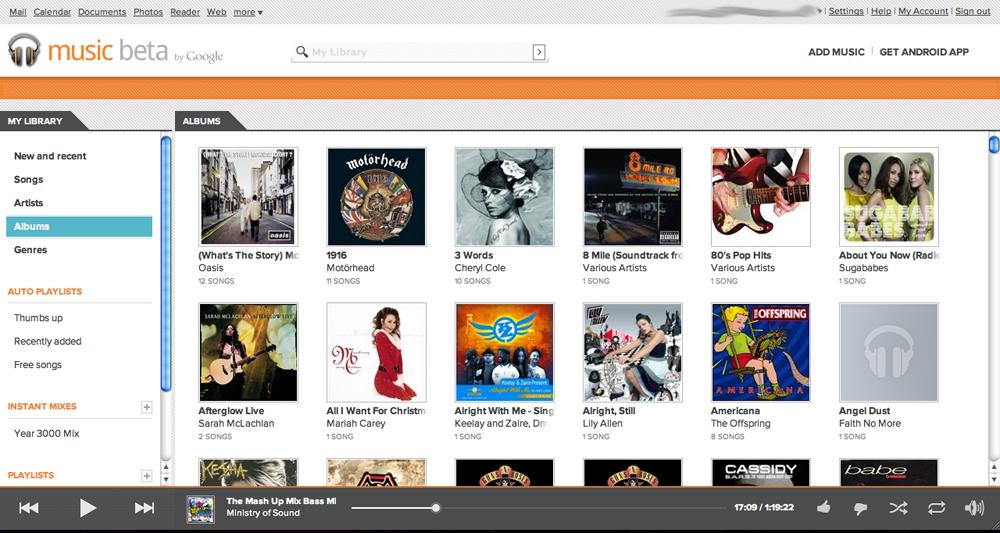Click 'The Mash Up Mix Bass' song title
The width and height of the screenshot is (1000, 533).
281,501
